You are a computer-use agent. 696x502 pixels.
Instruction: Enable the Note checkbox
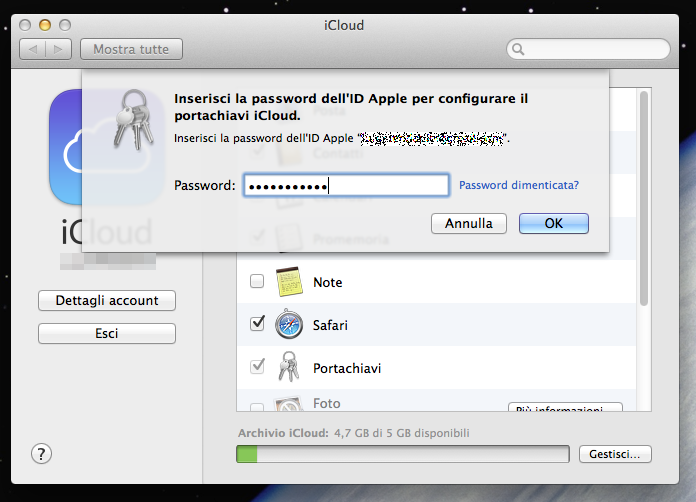257,281
